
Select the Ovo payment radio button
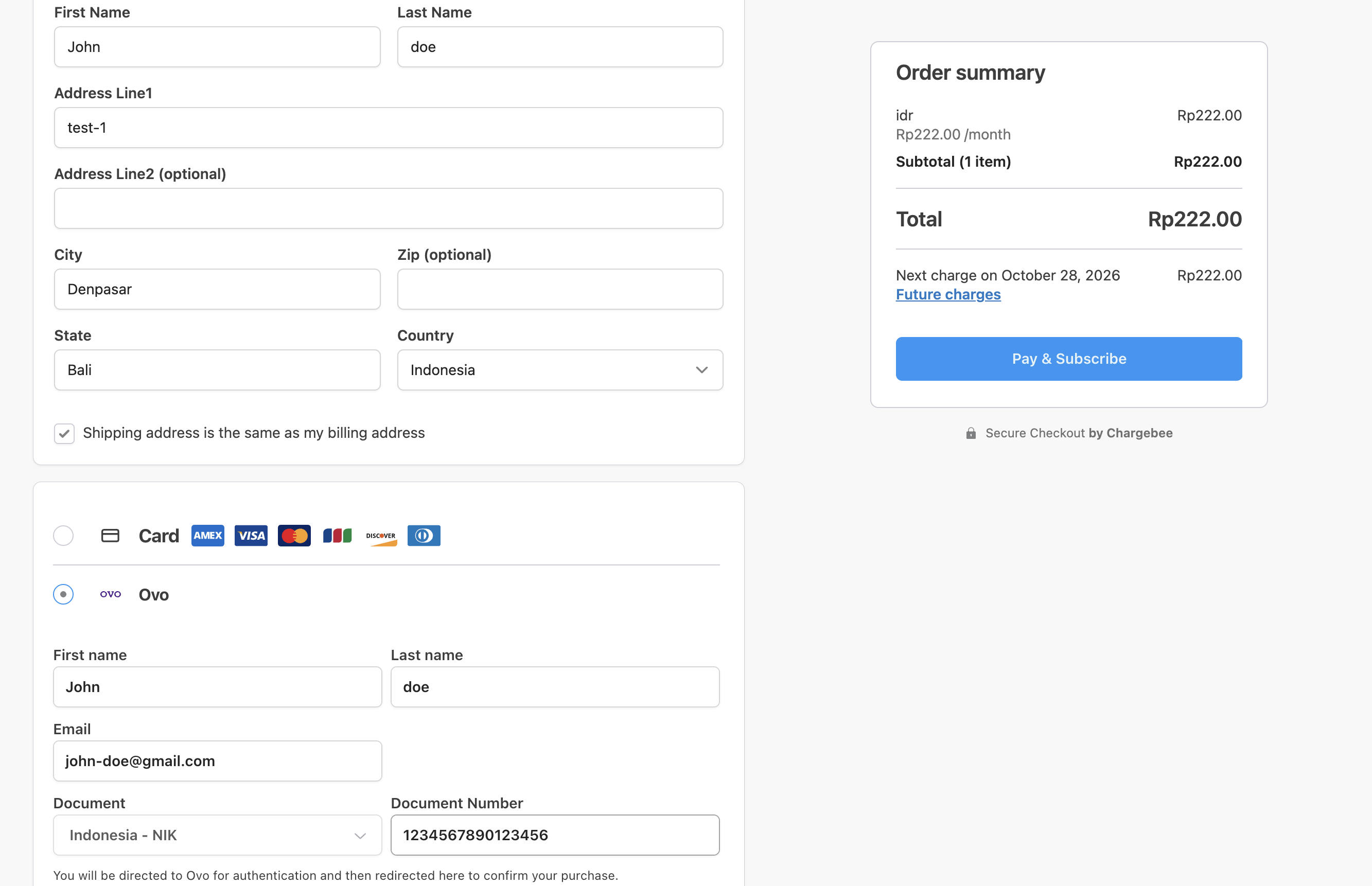point(63,594)
